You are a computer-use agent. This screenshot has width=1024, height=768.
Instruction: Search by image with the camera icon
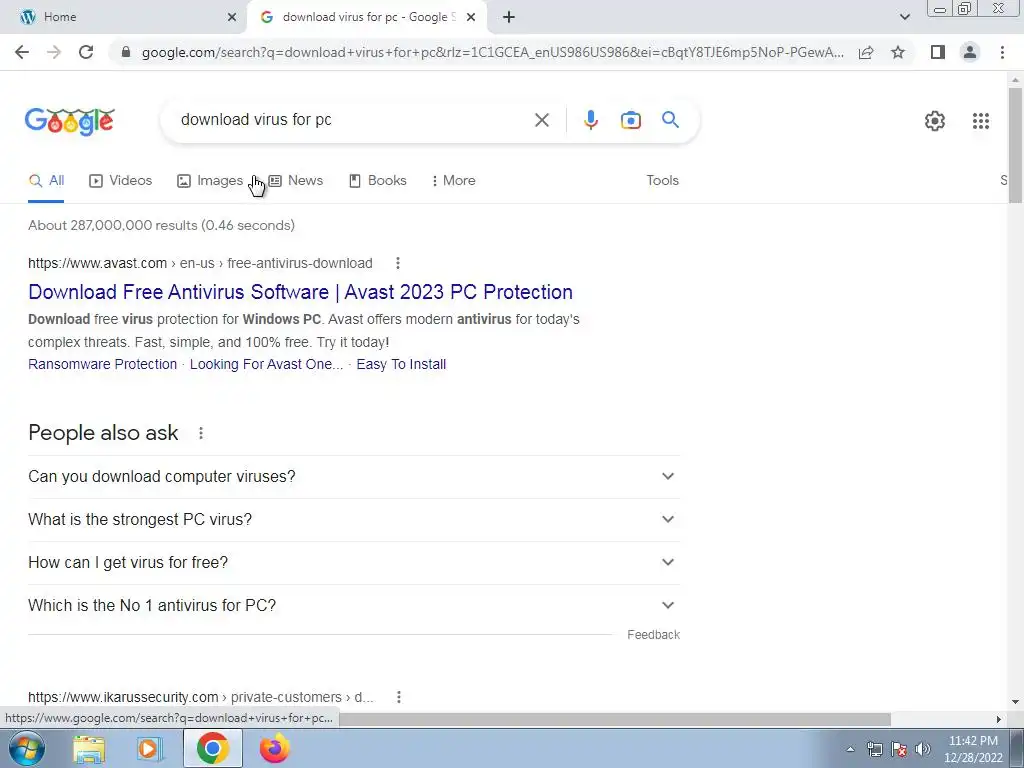[630, 120]
